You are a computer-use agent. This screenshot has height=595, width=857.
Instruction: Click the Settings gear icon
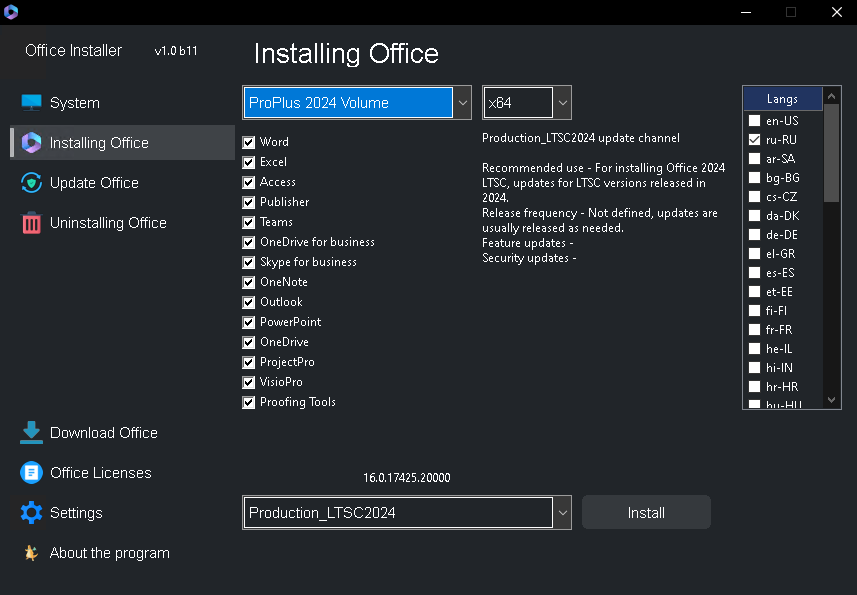pos(31,512)
